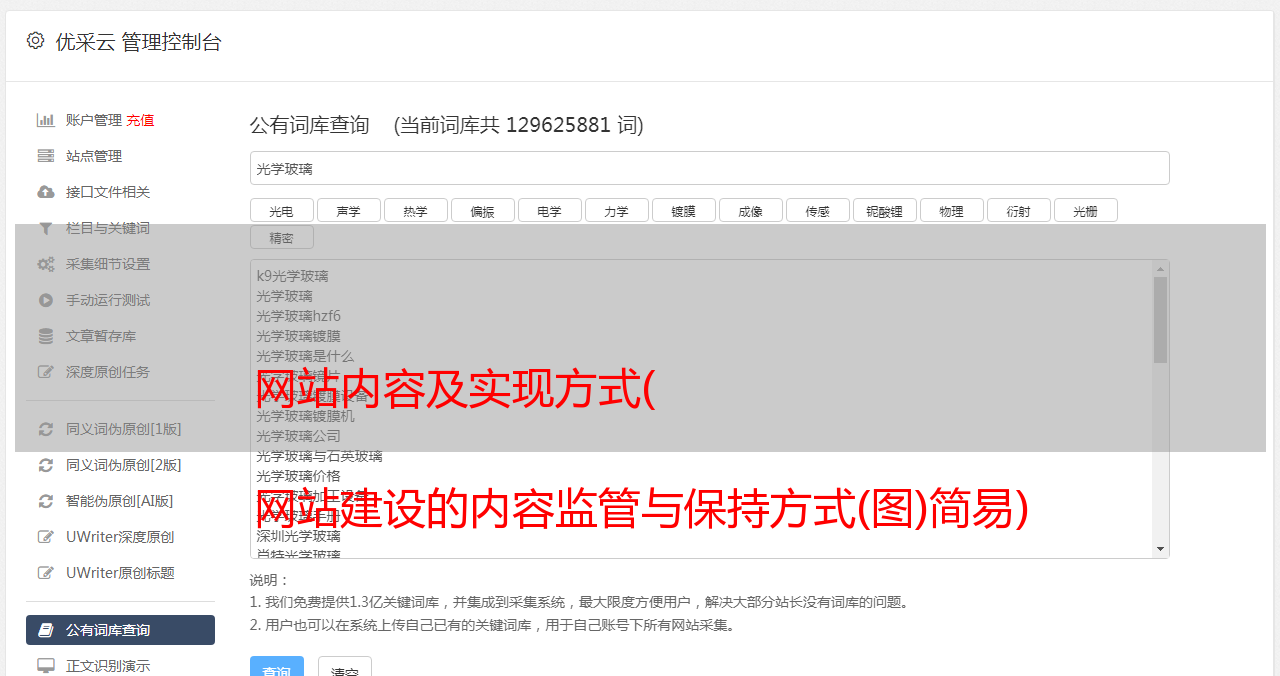Open the 公有词库查询 book icon

coord(46,630)
